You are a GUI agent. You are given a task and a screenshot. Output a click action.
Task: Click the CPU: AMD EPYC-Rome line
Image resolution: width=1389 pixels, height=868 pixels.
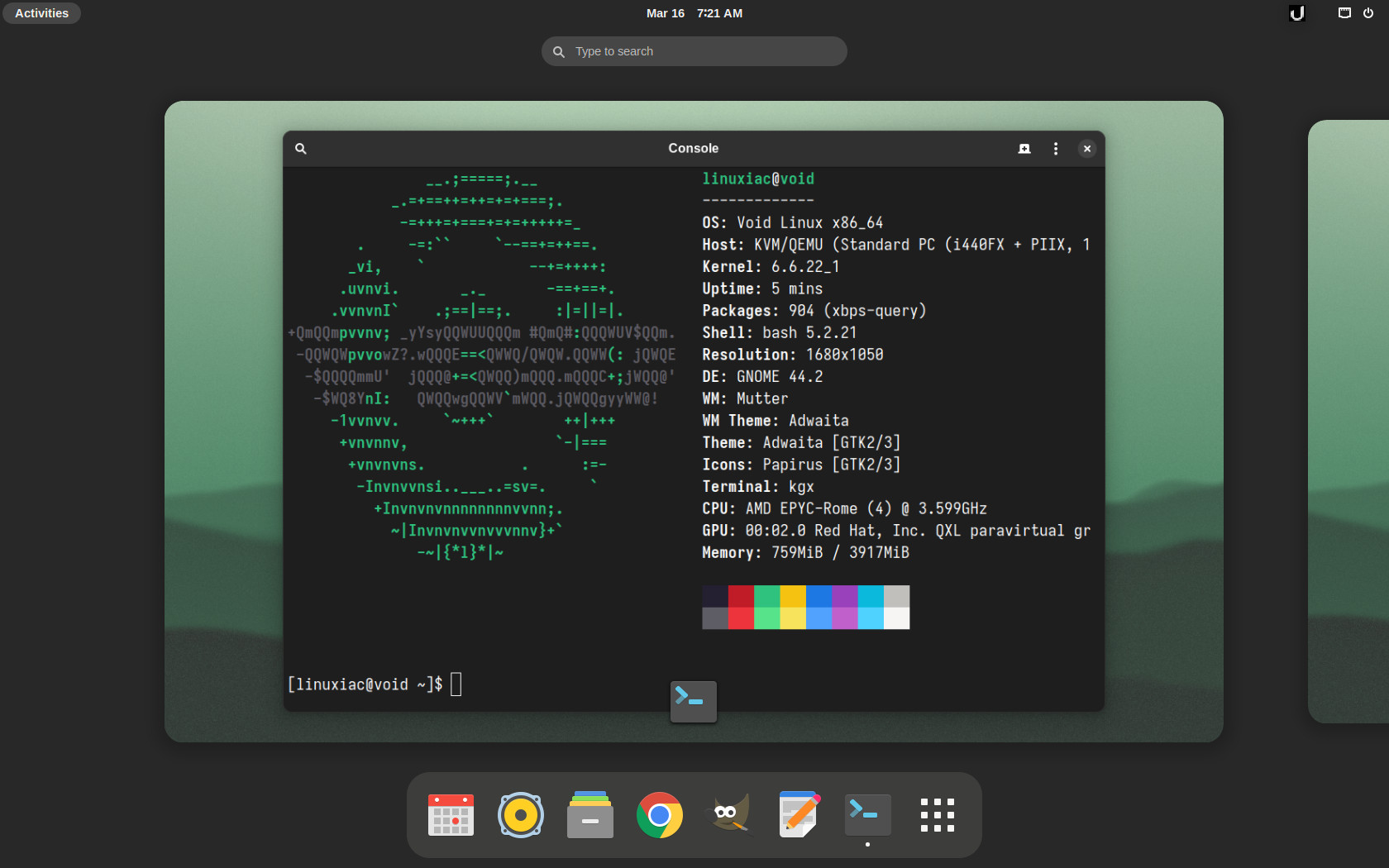coord(844,508)
